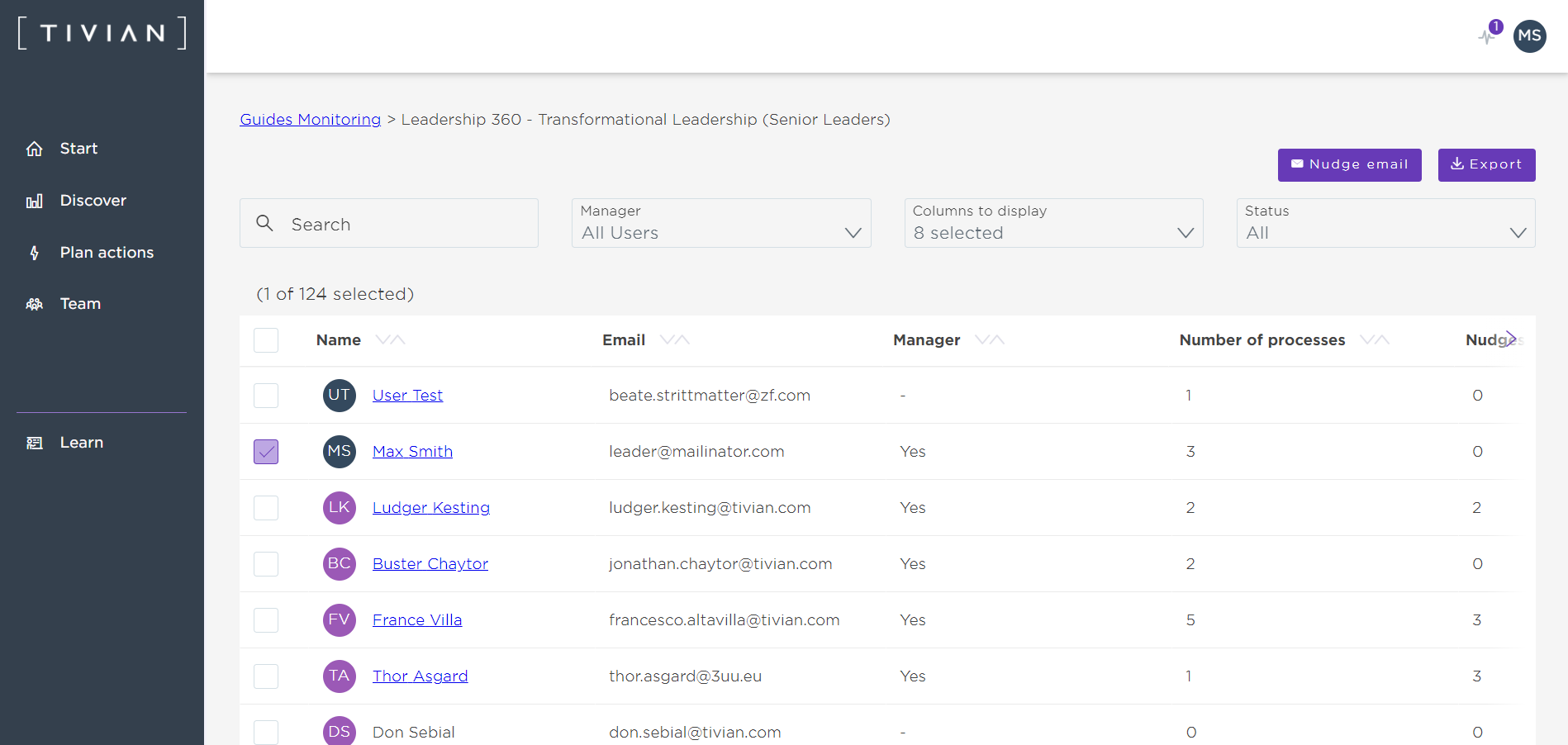Select the User Test row checkbox
Image resolution: width=1568 pixels, height=745 pixels.
click(266, 396)
